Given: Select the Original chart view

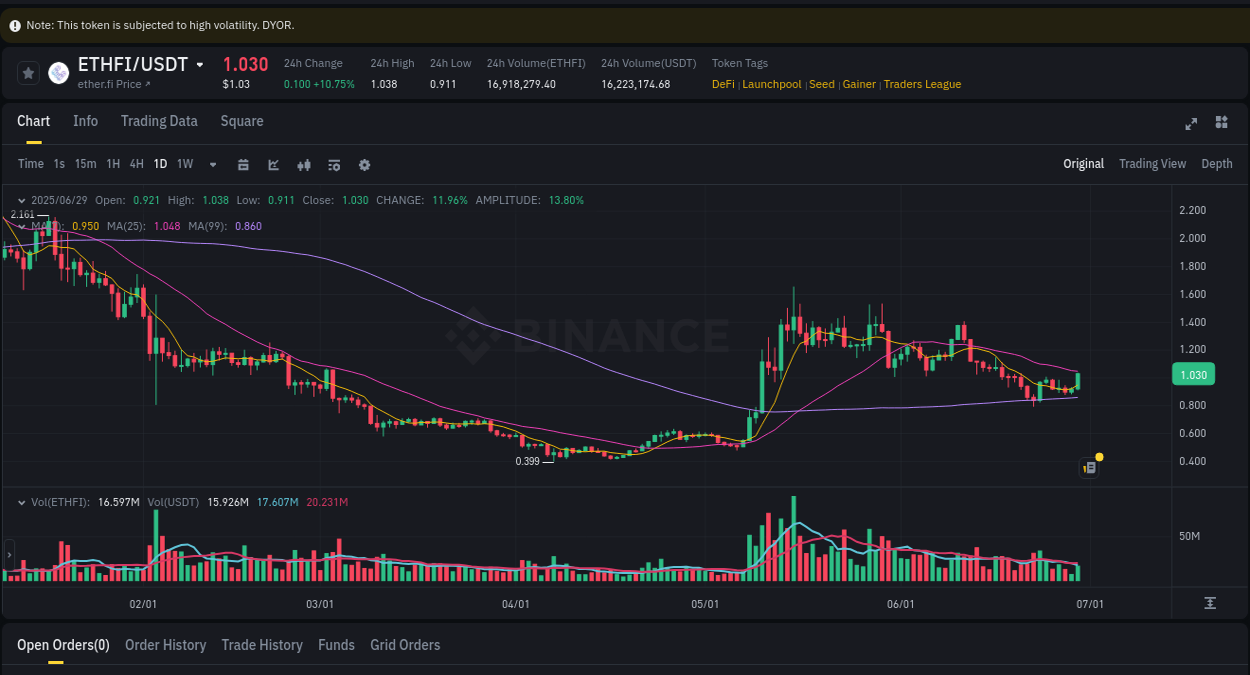Looking at the screenshot, I should click(1084, 164).
